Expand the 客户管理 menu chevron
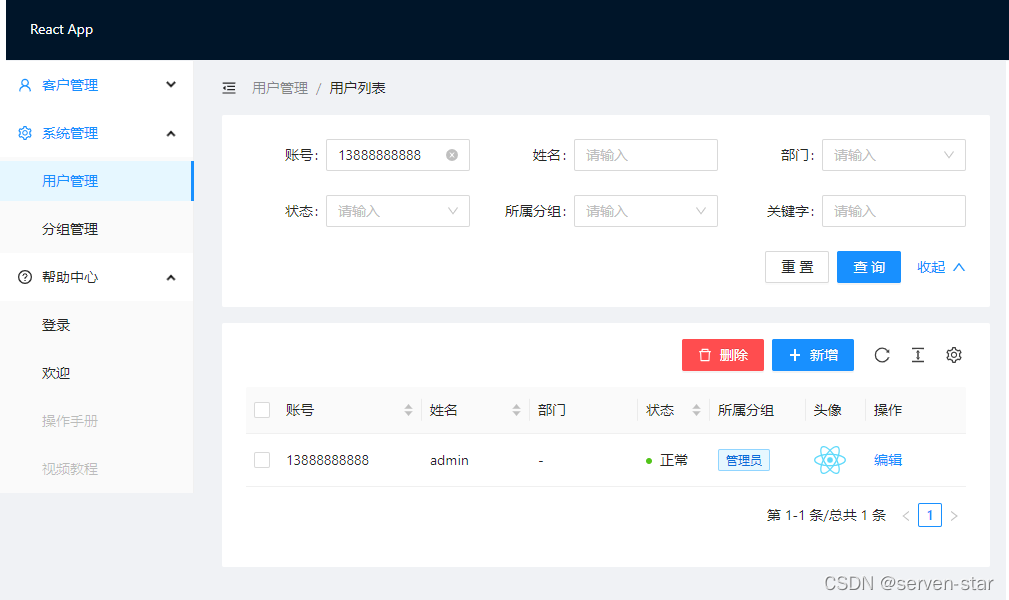 click(x=171, y=84)
